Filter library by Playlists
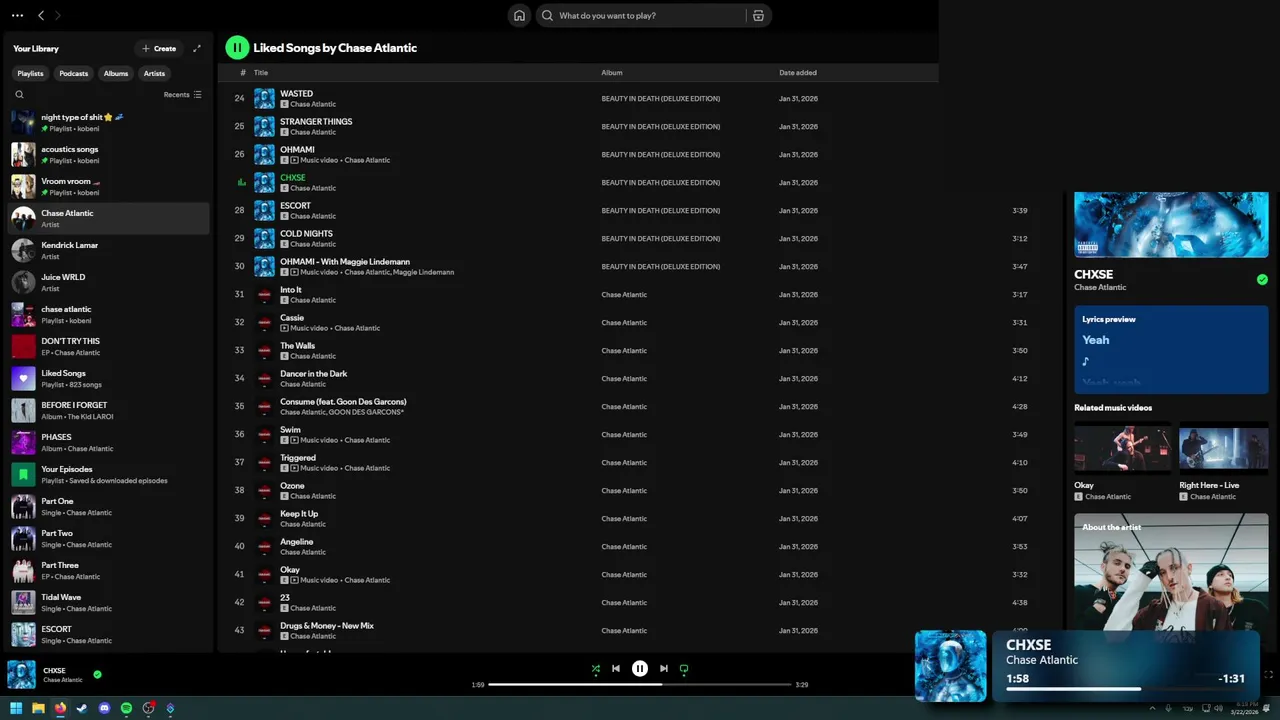This screenshot has width=1280, height=720. pyautogui.click(x=31, y=73)
